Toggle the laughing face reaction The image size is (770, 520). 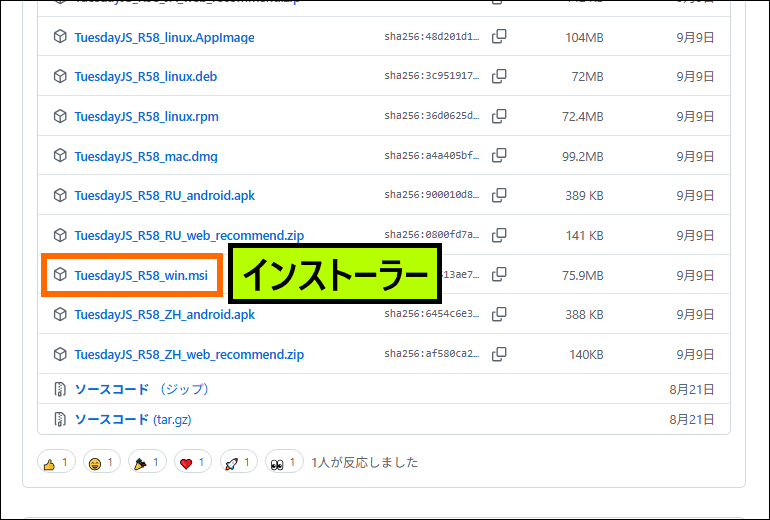(x=102, y=463)
